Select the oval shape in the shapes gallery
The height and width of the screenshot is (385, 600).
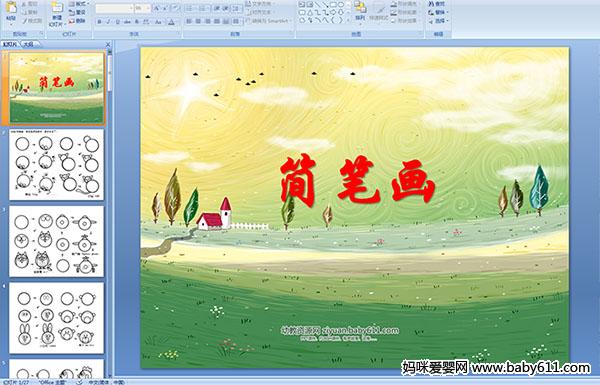coord(341,5)
